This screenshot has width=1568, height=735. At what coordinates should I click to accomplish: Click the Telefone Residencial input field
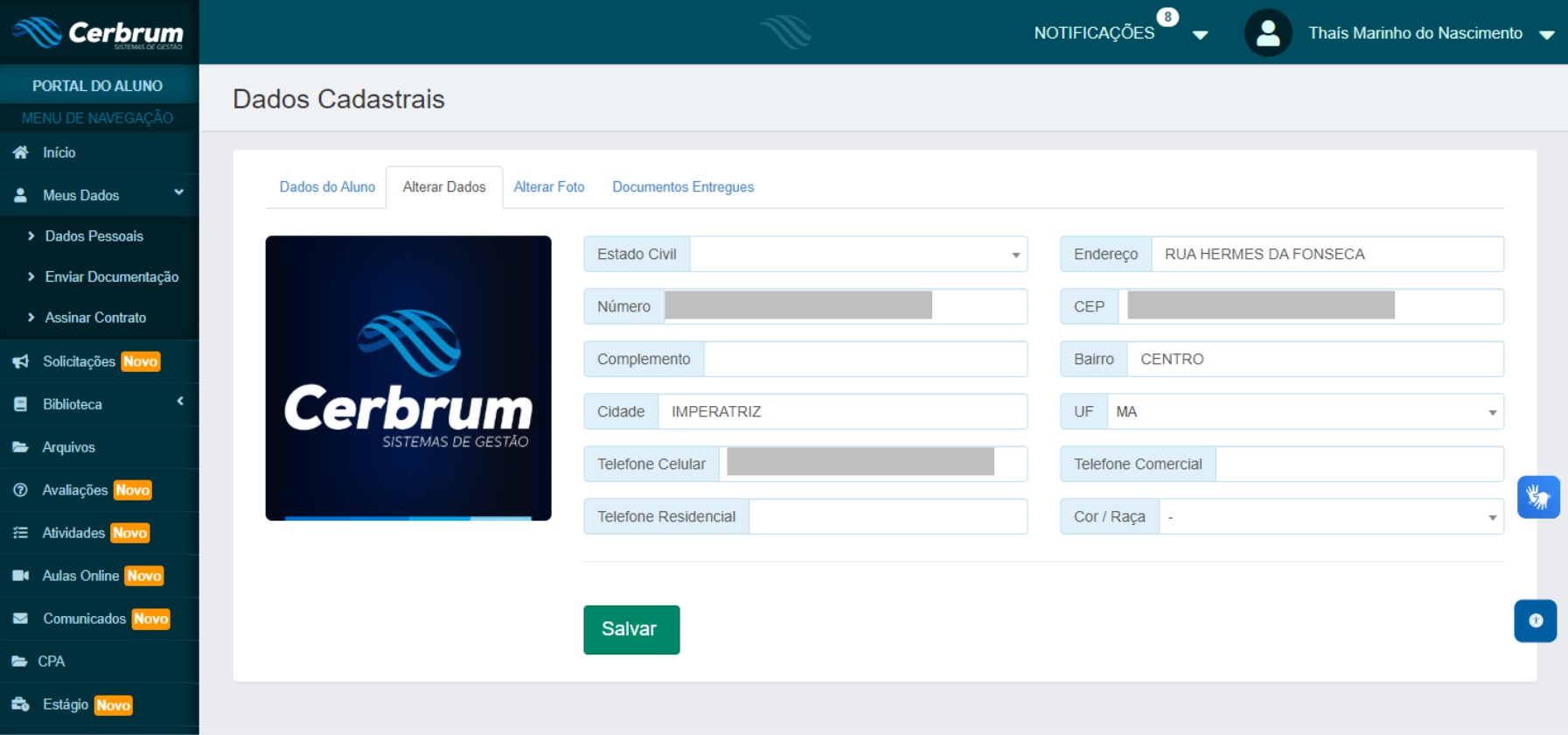click(889, 516)
